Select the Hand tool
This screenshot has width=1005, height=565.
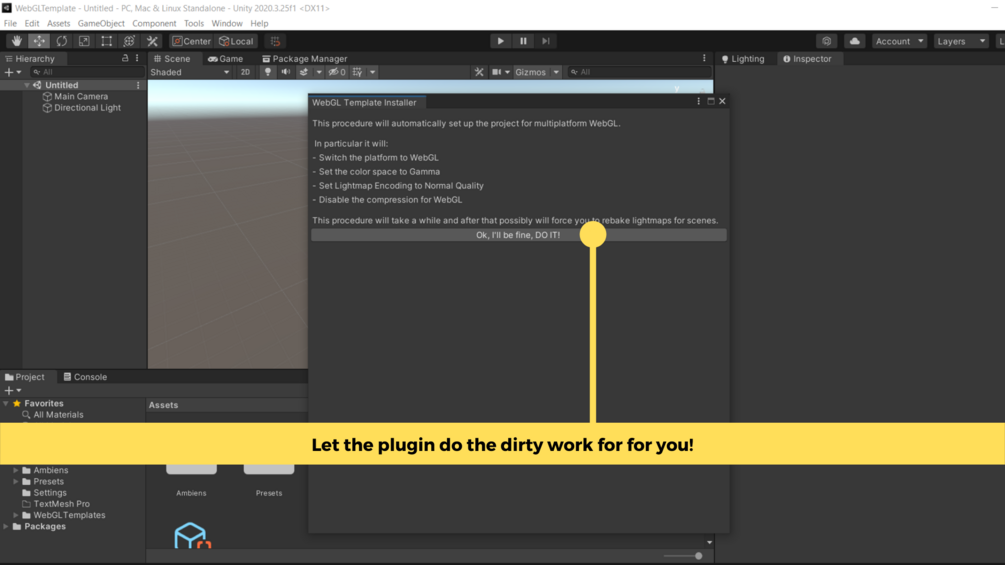17,41
